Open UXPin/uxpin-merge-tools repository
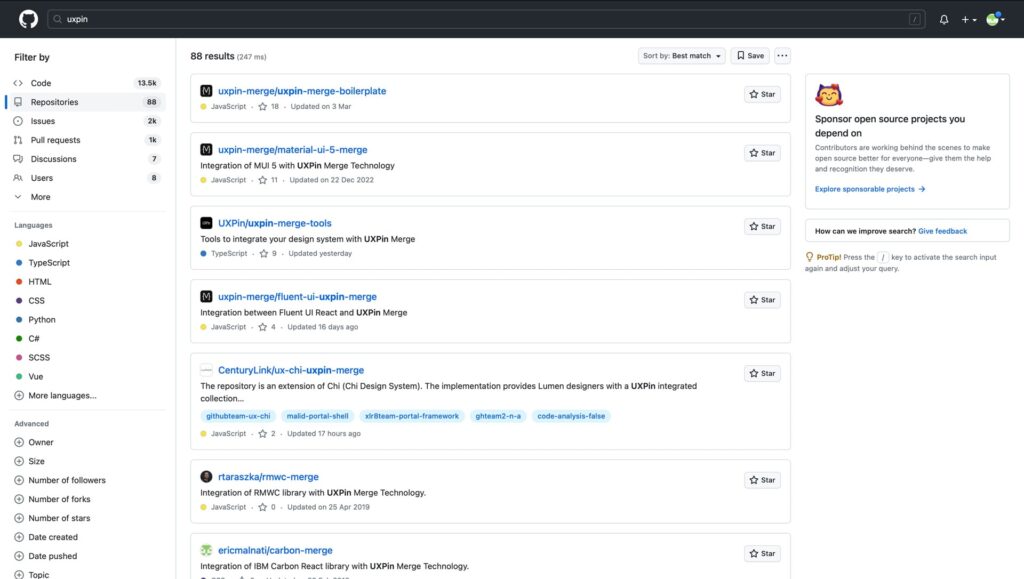Screen dimensions: 1024x579 [x=275, y=223]
